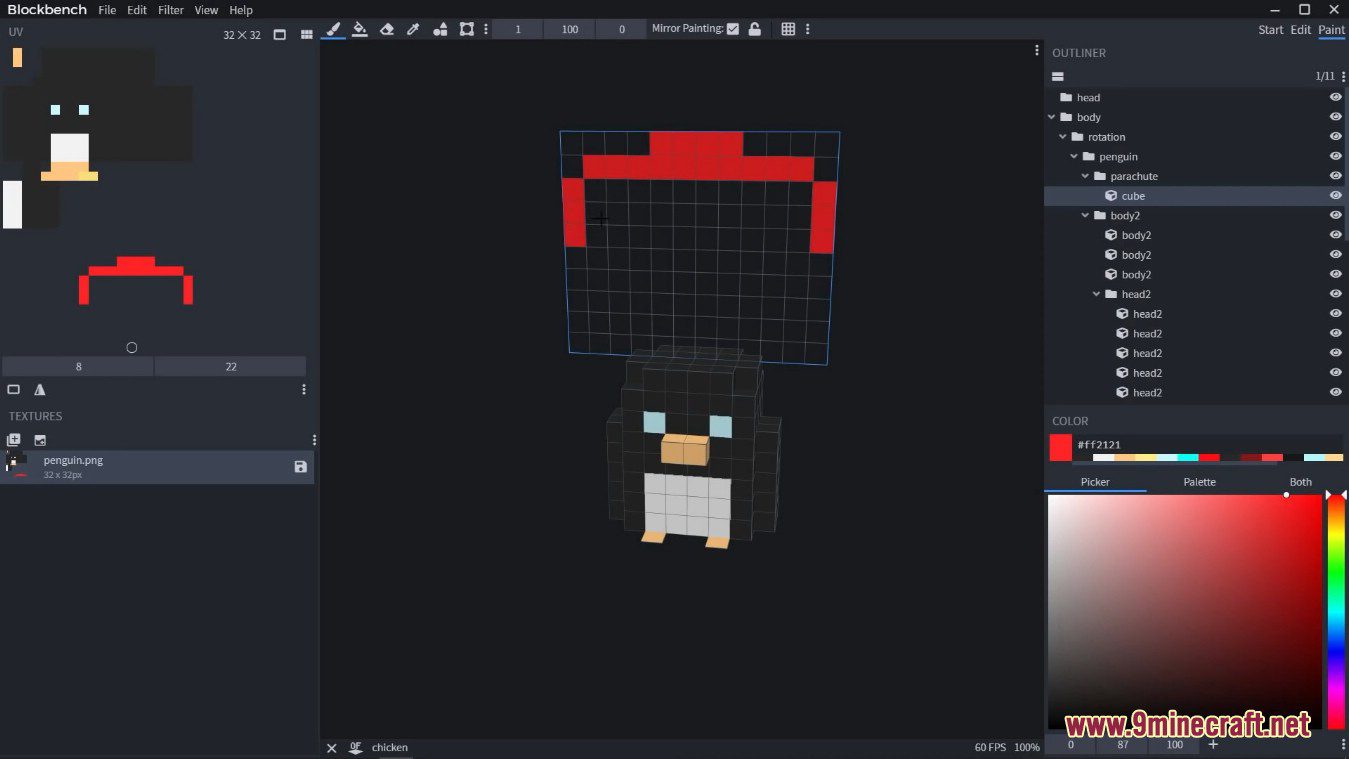Select the Draw Shape tool
Screen dimensions: 1349x759
tap(440, 29)
